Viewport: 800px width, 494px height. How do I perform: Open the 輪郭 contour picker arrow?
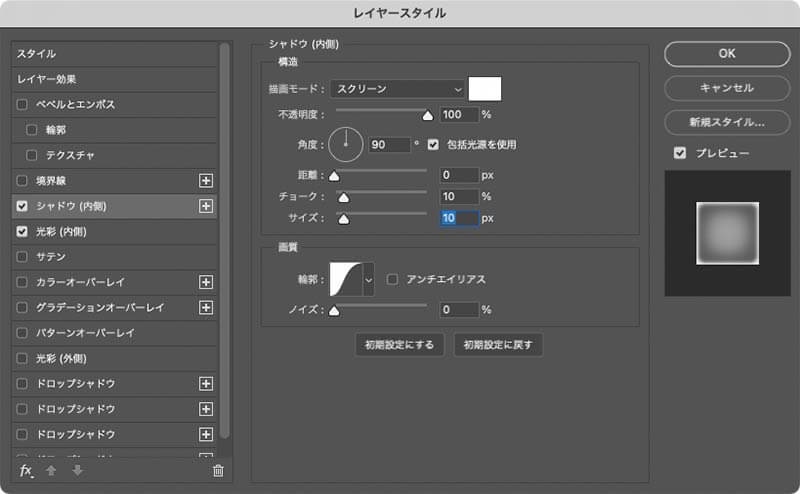point(368,280)
